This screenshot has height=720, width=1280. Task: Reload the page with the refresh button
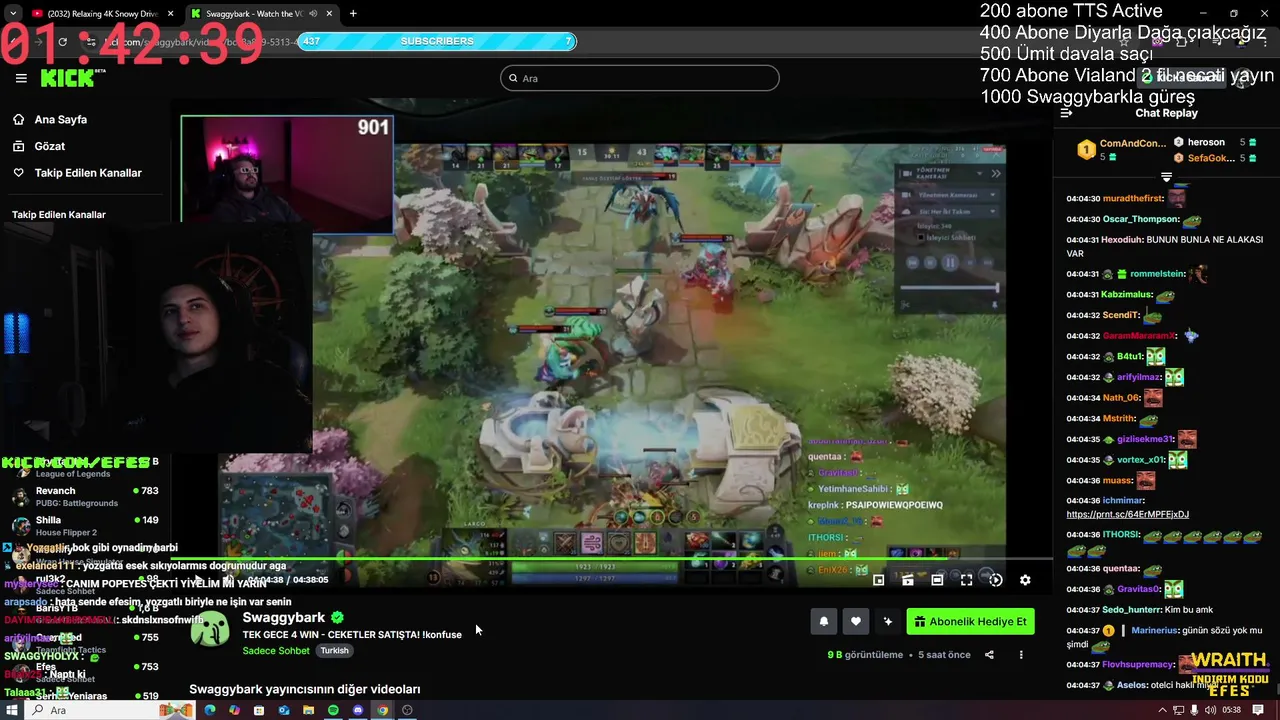pos(62,42)
